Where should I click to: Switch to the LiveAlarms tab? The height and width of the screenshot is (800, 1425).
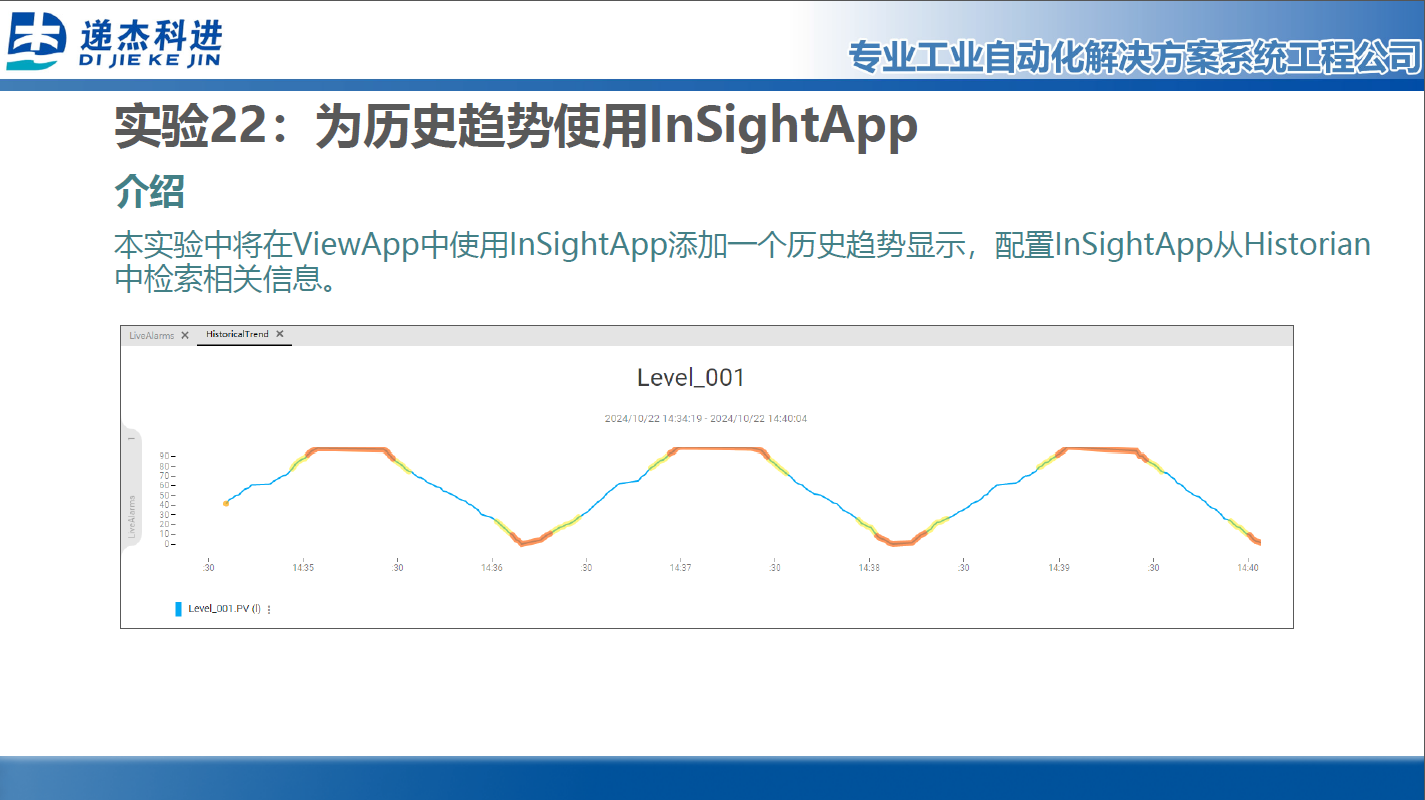click(x=152, y=336)
